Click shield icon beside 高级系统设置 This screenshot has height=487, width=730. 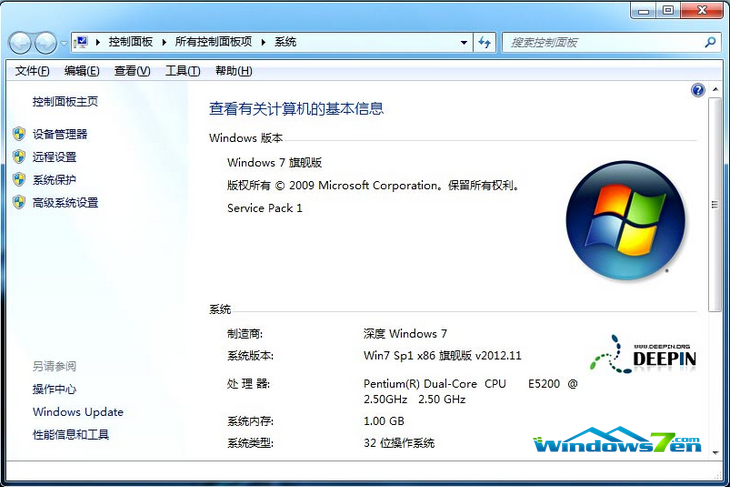[19, 203]
